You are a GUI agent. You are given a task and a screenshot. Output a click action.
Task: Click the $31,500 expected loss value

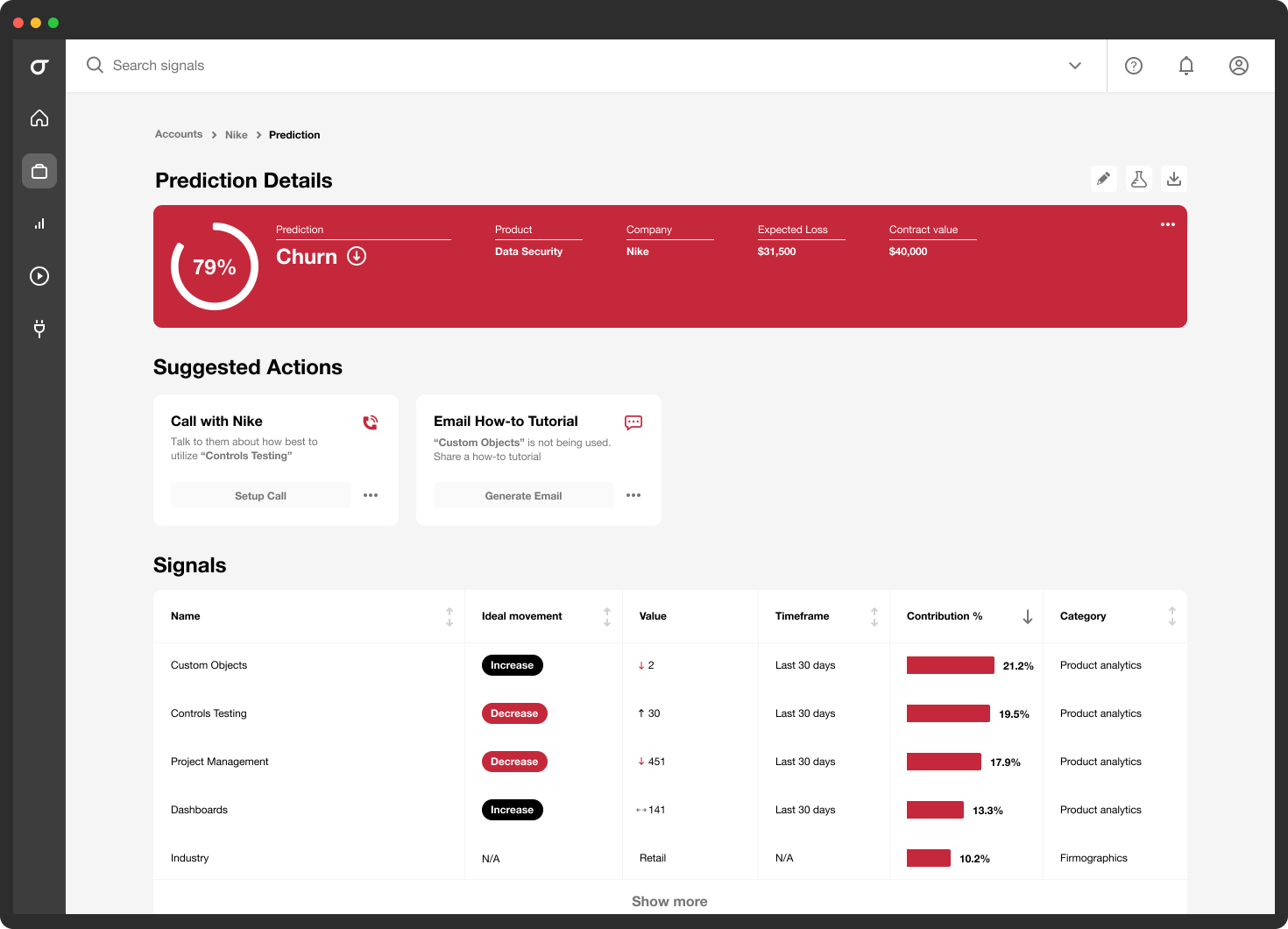(776, 252)
